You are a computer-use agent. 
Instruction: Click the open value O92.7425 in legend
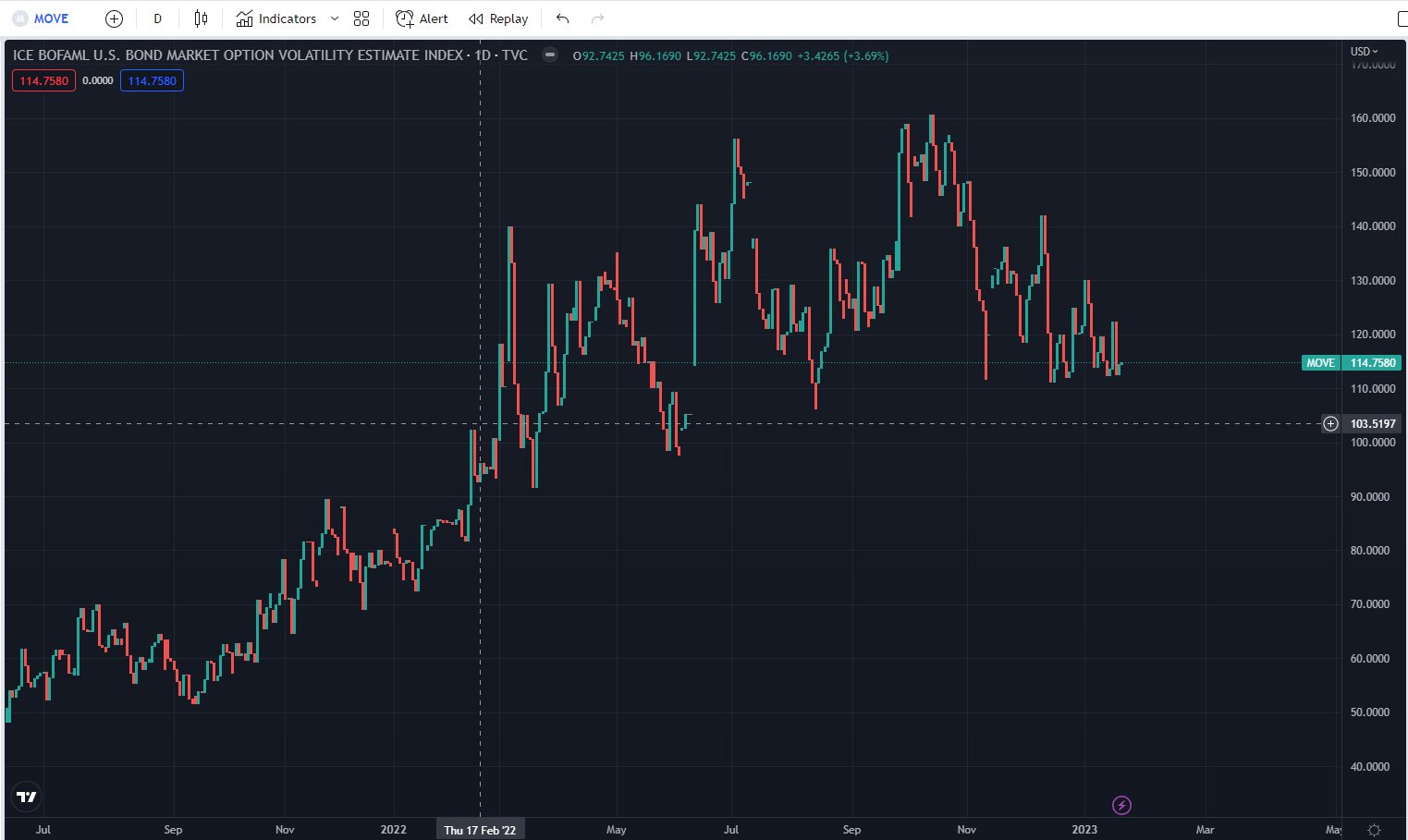(x=598, y=55)
